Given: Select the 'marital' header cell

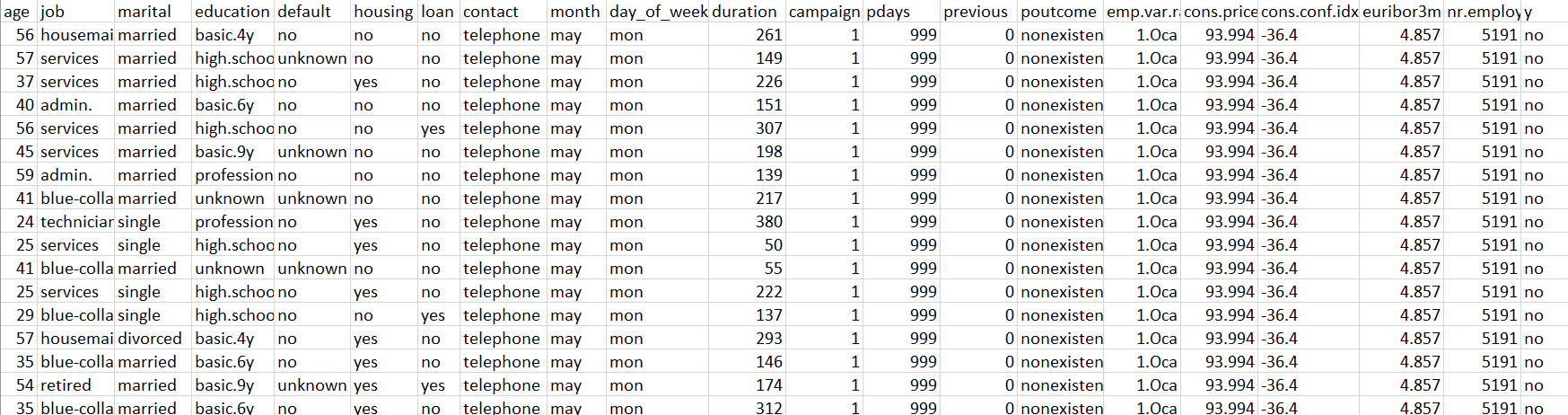Looking at the screenshot, I should [153, 12].
